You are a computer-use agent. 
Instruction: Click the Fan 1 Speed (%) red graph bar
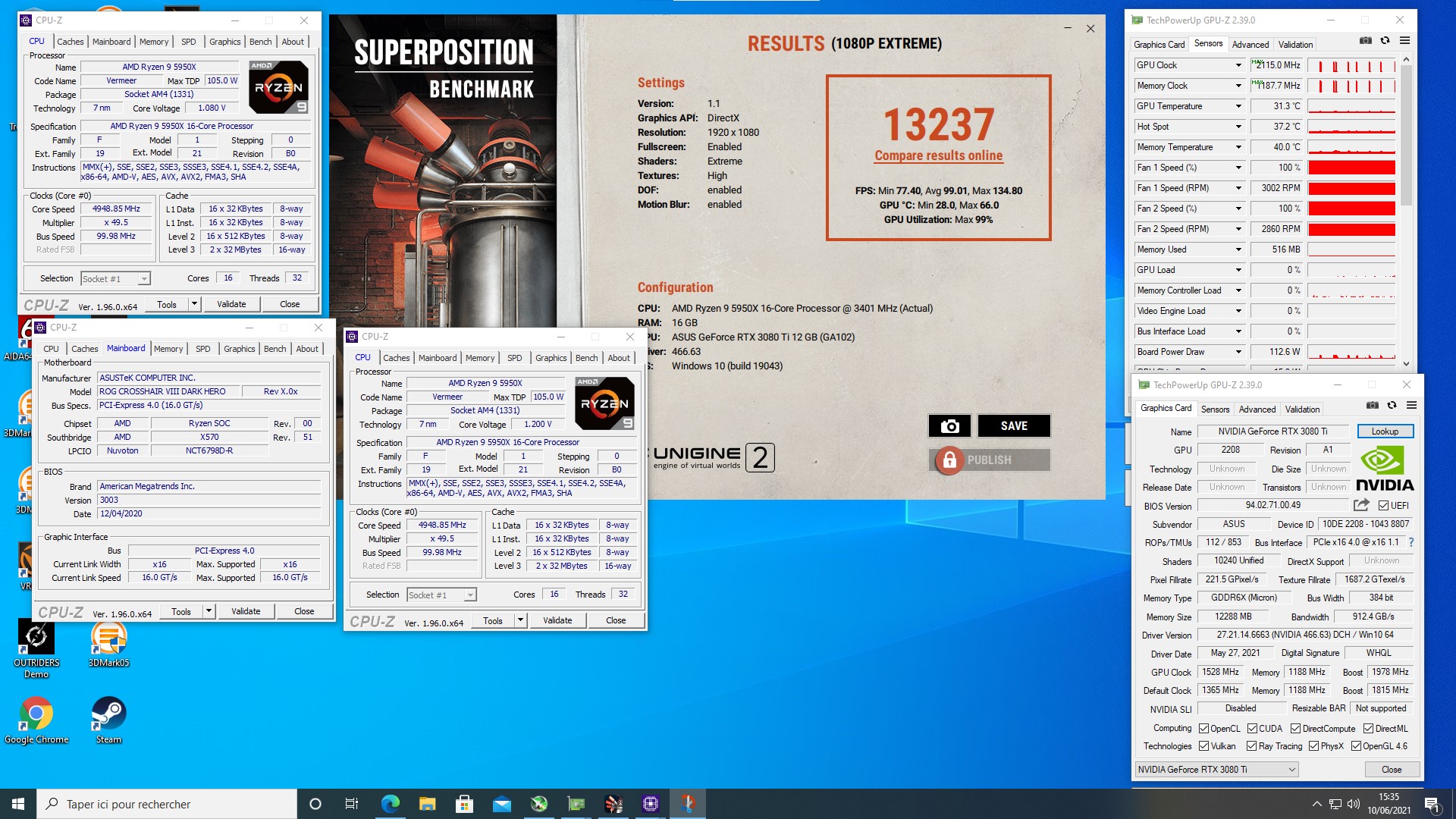[1352, 168]
